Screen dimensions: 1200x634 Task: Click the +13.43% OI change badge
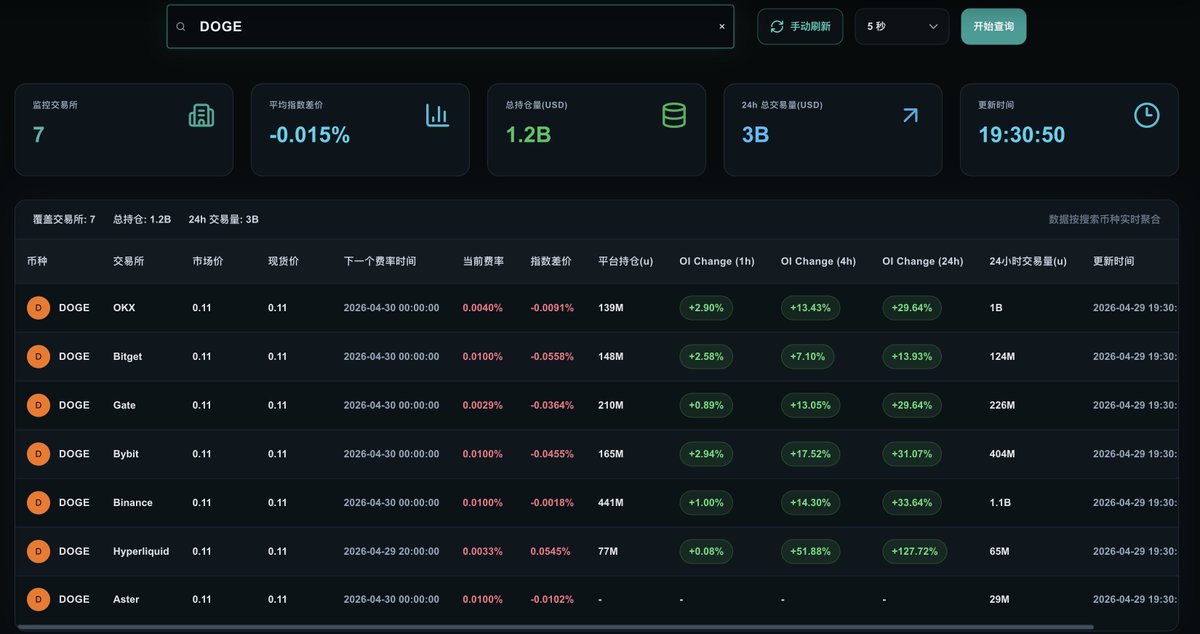point(810,308)
